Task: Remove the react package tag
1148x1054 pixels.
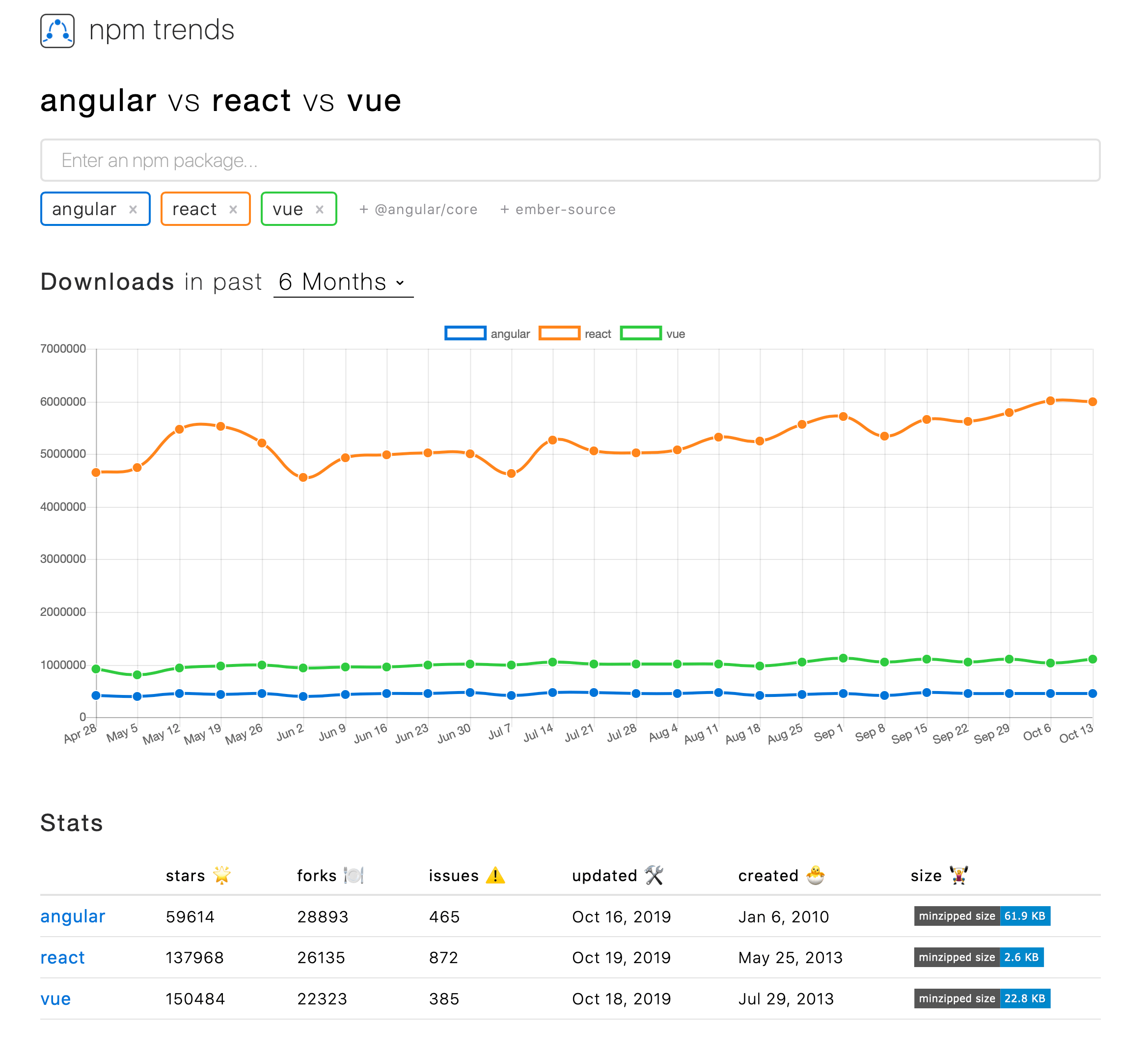Action: 233,209
